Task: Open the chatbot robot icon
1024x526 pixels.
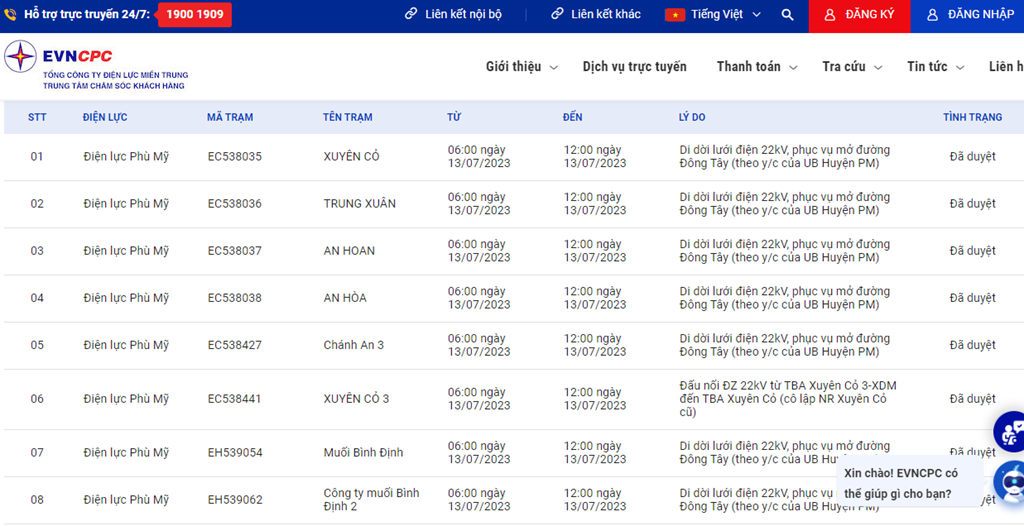Action: (x=1010, y=480)
